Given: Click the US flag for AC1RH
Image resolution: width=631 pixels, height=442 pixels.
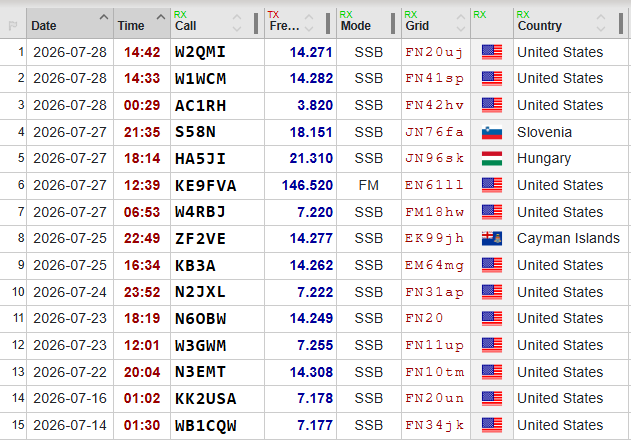Looking at the screenshot, I should pyautogui.click(x=492, y=105).
